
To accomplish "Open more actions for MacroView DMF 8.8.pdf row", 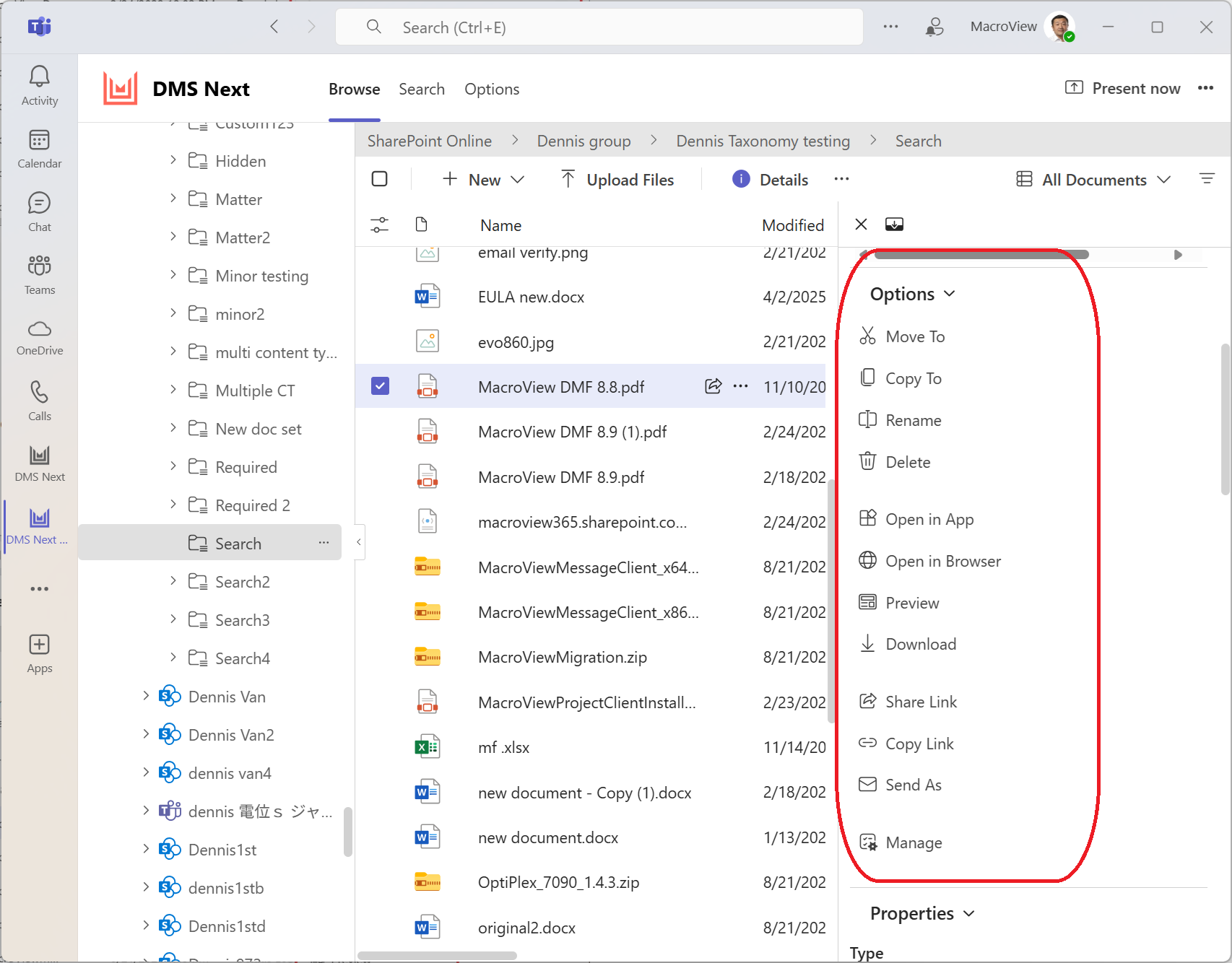I will (740, 386).
